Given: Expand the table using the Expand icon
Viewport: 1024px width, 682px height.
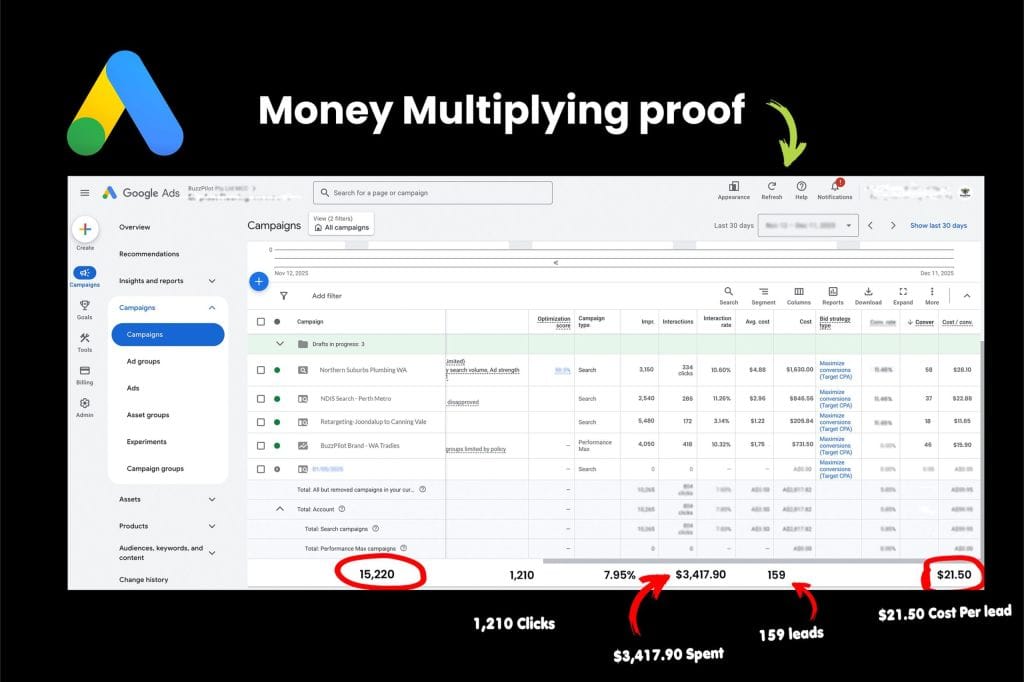Looking at the screenshot, I should [903, 292].
